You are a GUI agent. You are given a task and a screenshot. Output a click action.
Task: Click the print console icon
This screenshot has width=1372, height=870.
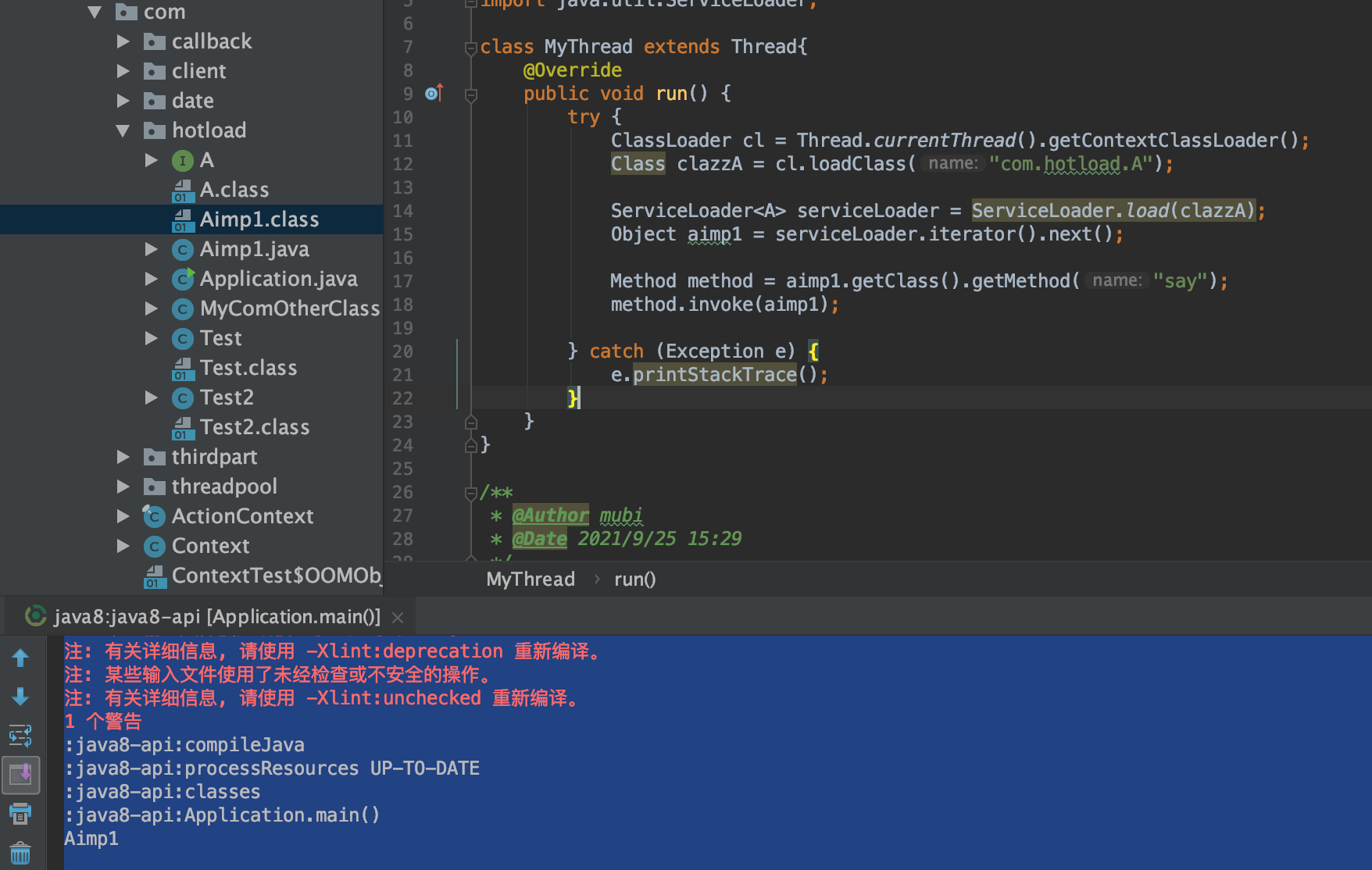(20, 813)
